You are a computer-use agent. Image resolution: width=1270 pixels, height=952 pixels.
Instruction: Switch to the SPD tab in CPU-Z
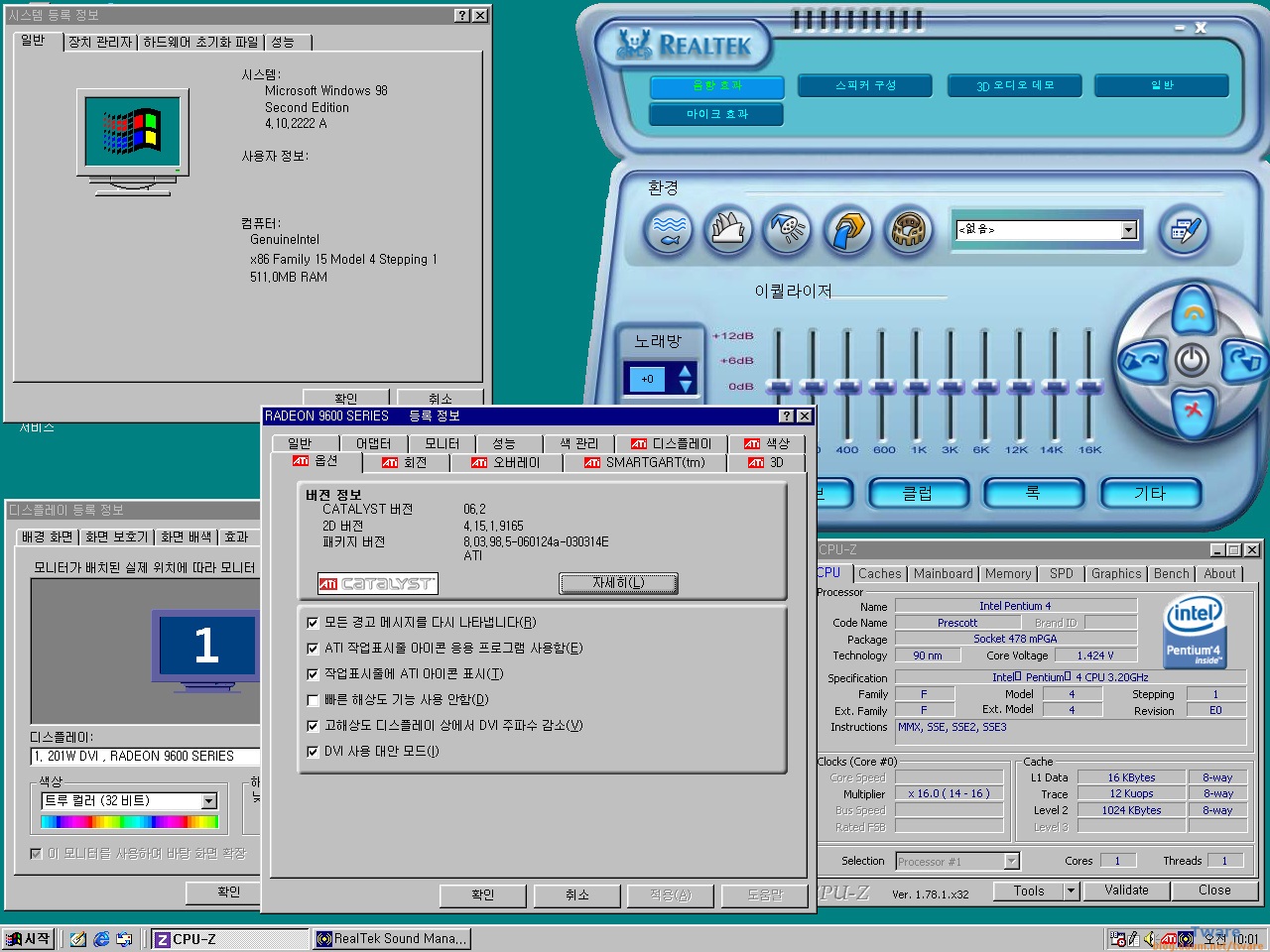[1062, 574]
